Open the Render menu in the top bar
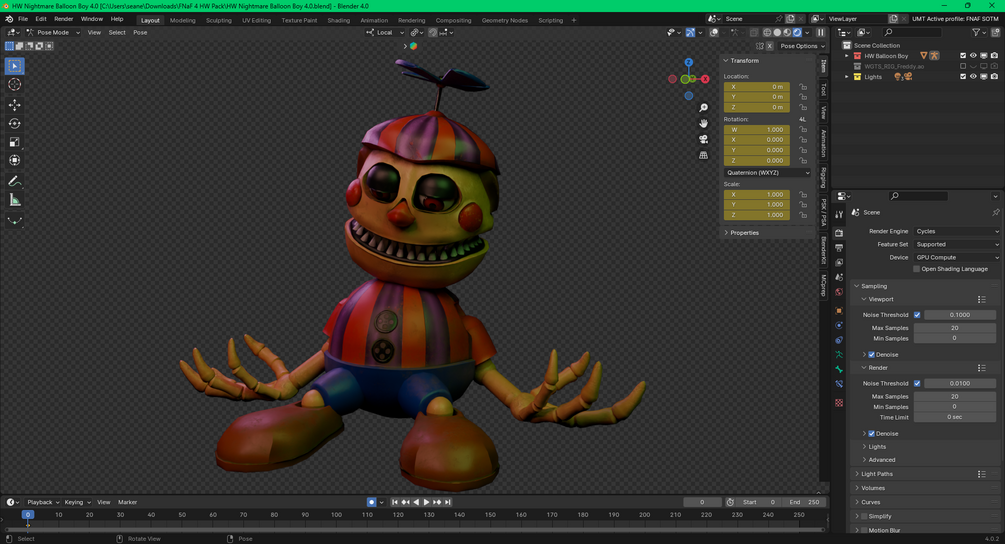Image resolution: width=1005 pixels, height=544 pixels. pyautogui.click(x=63, y=19)
